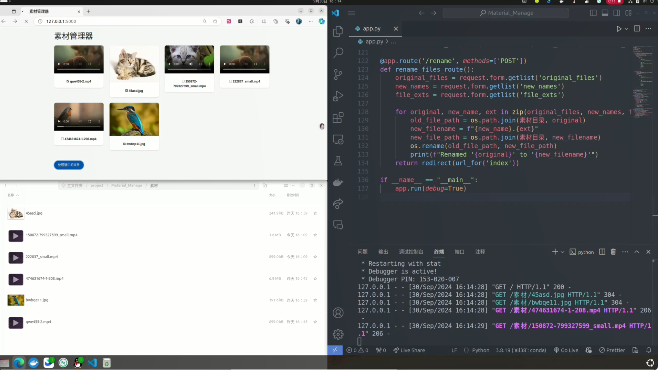659x370 pixels.
Task: Split the editor to the right
Action: [x=637, y=29]
